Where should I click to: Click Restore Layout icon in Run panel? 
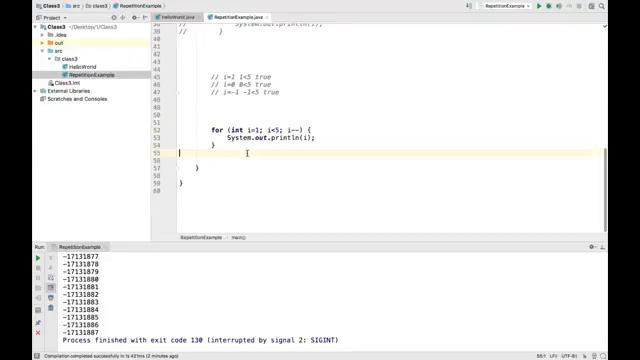click(38, 310)
